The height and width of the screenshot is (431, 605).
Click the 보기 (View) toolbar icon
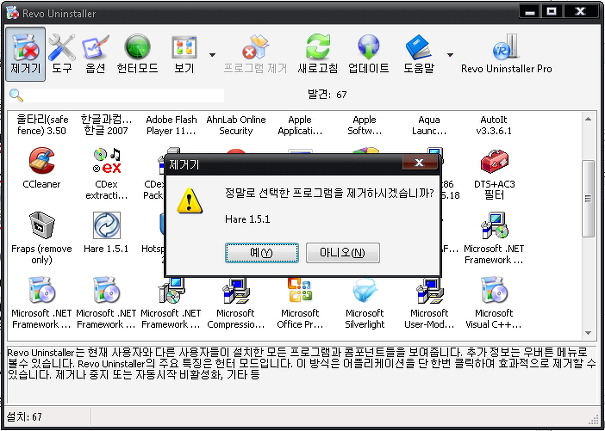[x=184, y=54]
